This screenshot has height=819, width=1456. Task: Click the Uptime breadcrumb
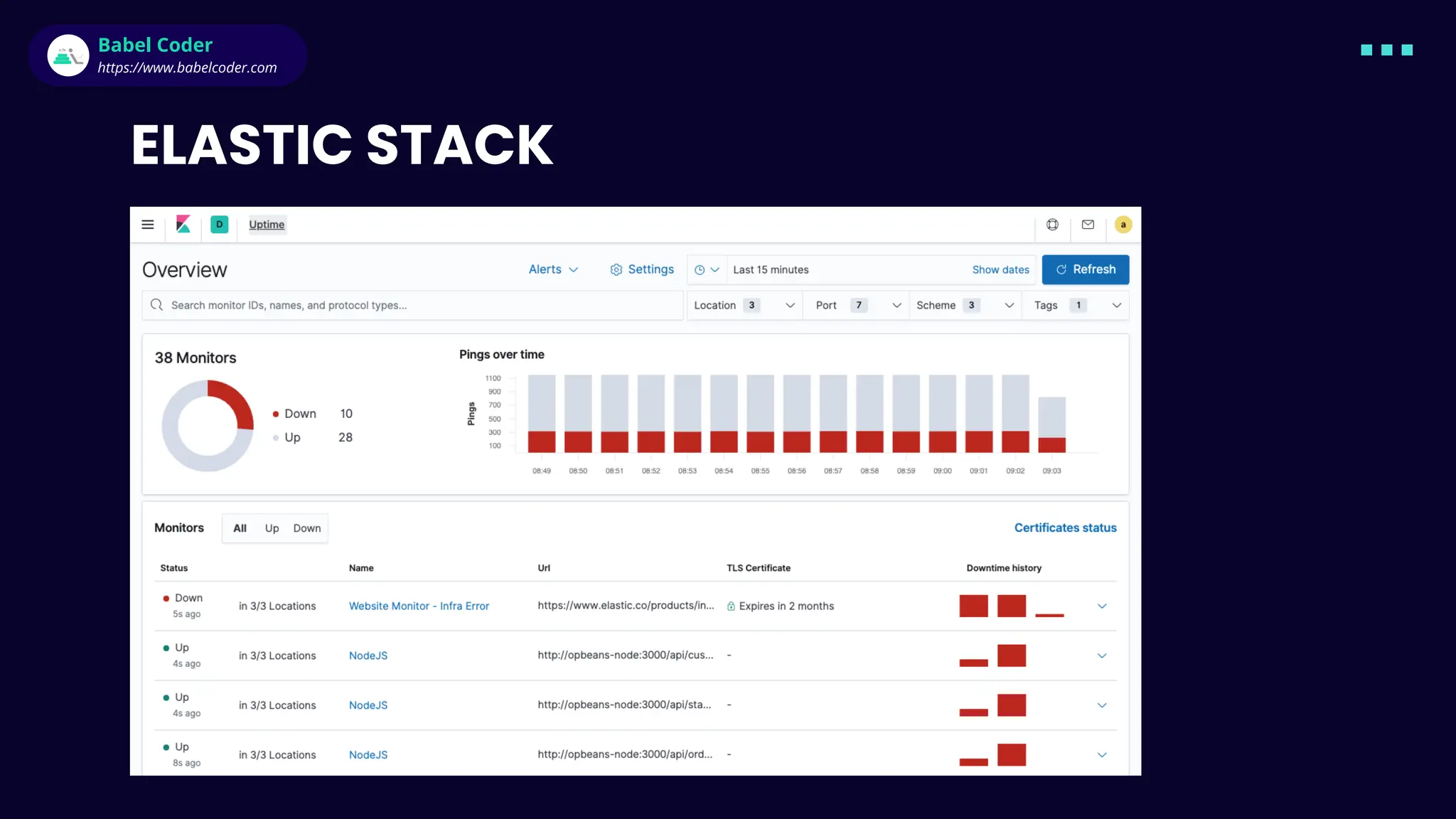pos(267,225)
